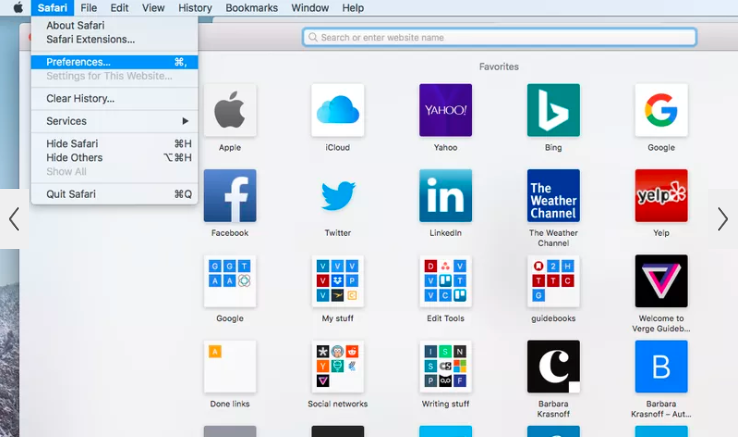Click the search magnifier icon in address bar
The width and height of the screenshot is (738, 437).
point(313,37)
